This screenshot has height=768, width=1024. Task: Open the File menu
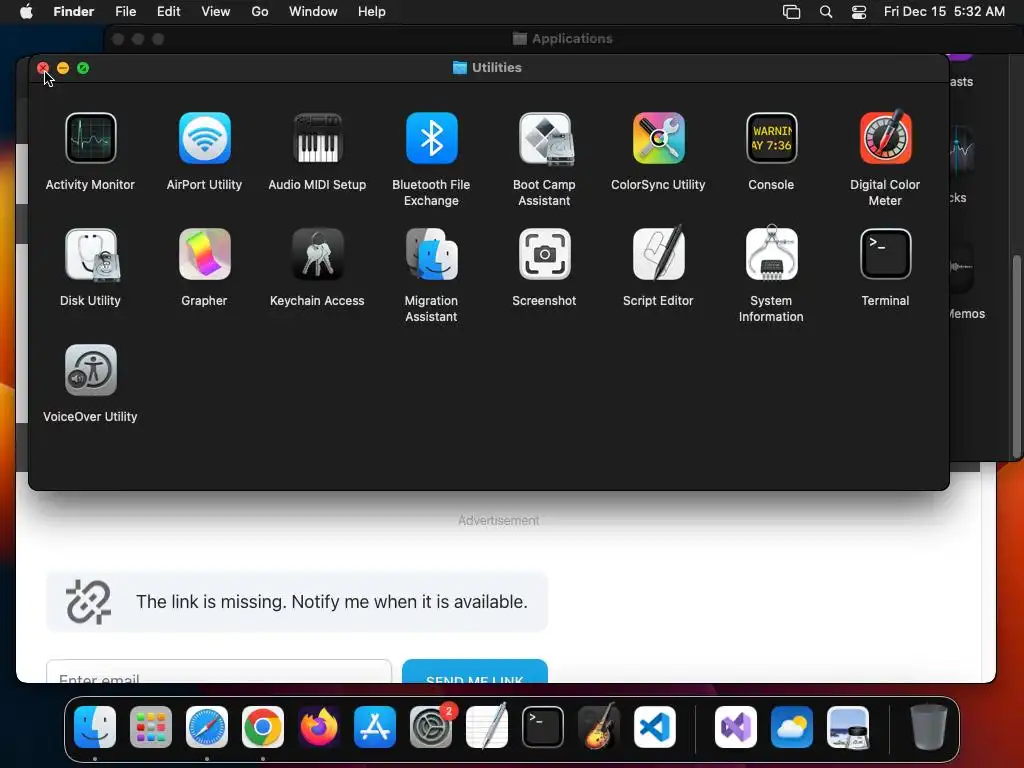(125, 12)
